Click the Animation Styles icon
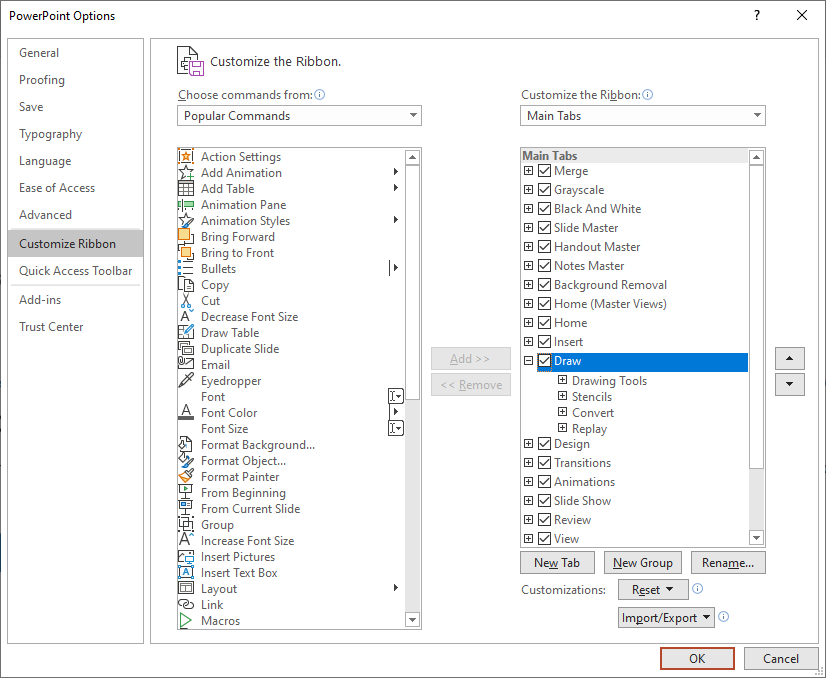The height and width of the screenshot is (678, 826). (185, 221)
